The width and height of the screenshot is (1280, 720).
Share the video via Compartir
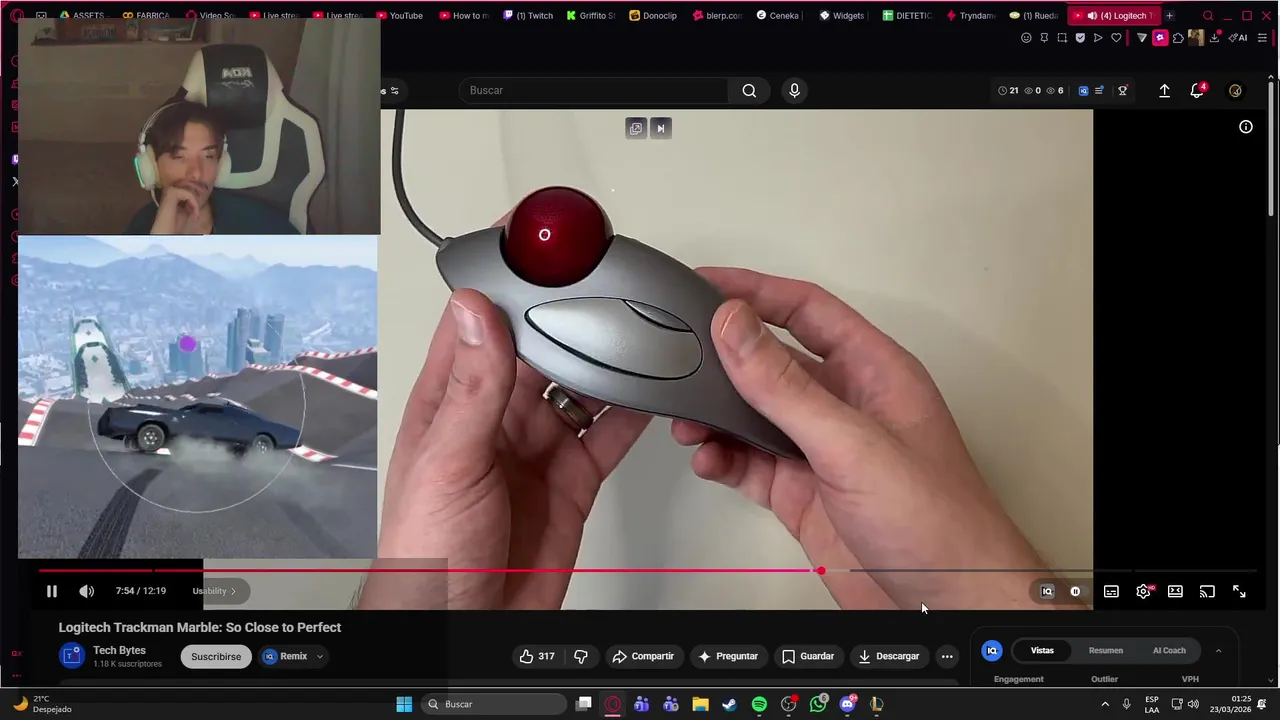[643, 656]
